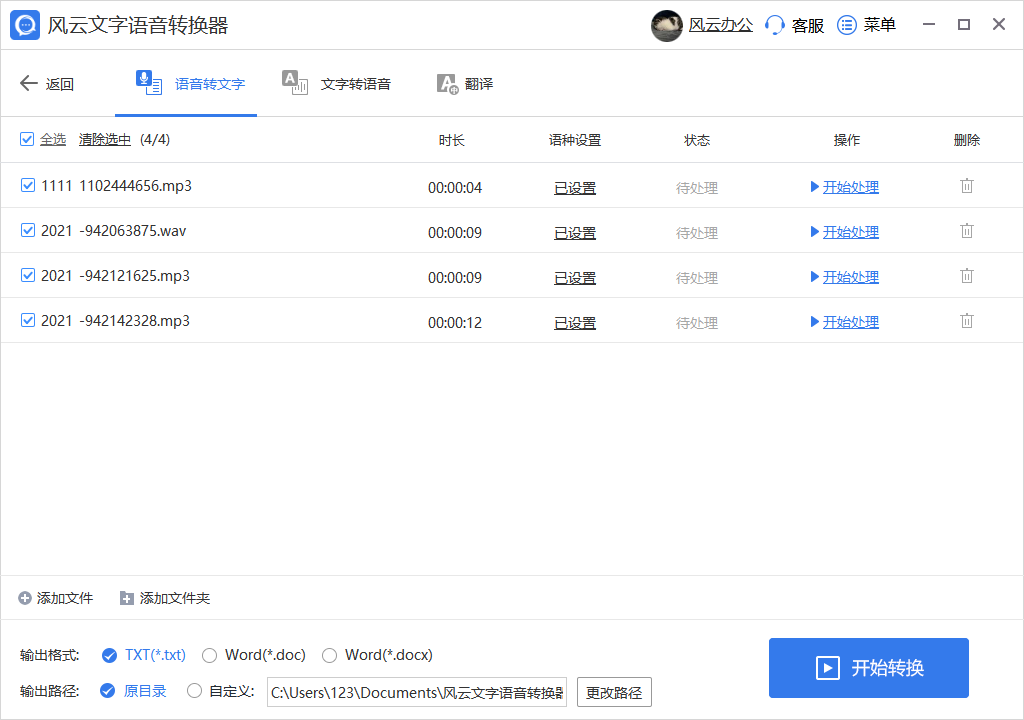Open 已设置 for 2021 -942142328.mp3
The height and width of the screenshot is (720, 1024).
tap(575, 323)
